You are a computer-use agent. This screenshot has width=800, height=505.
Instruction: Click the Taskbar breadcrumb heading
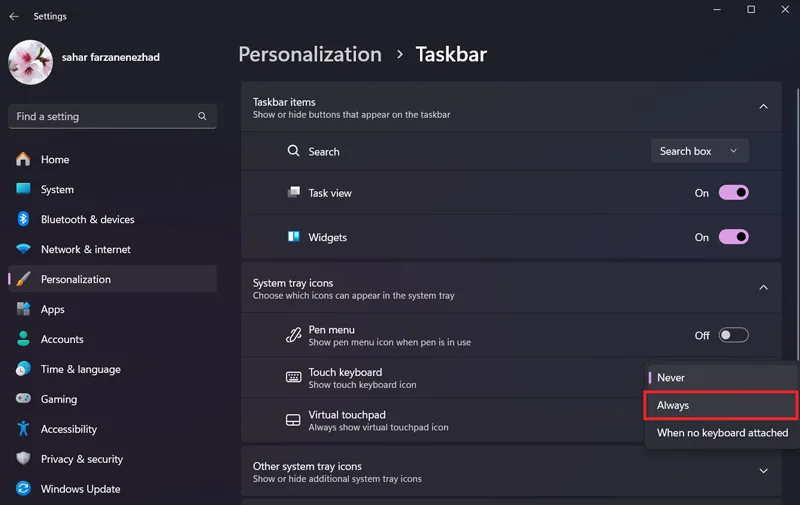[x=451, y=55]
